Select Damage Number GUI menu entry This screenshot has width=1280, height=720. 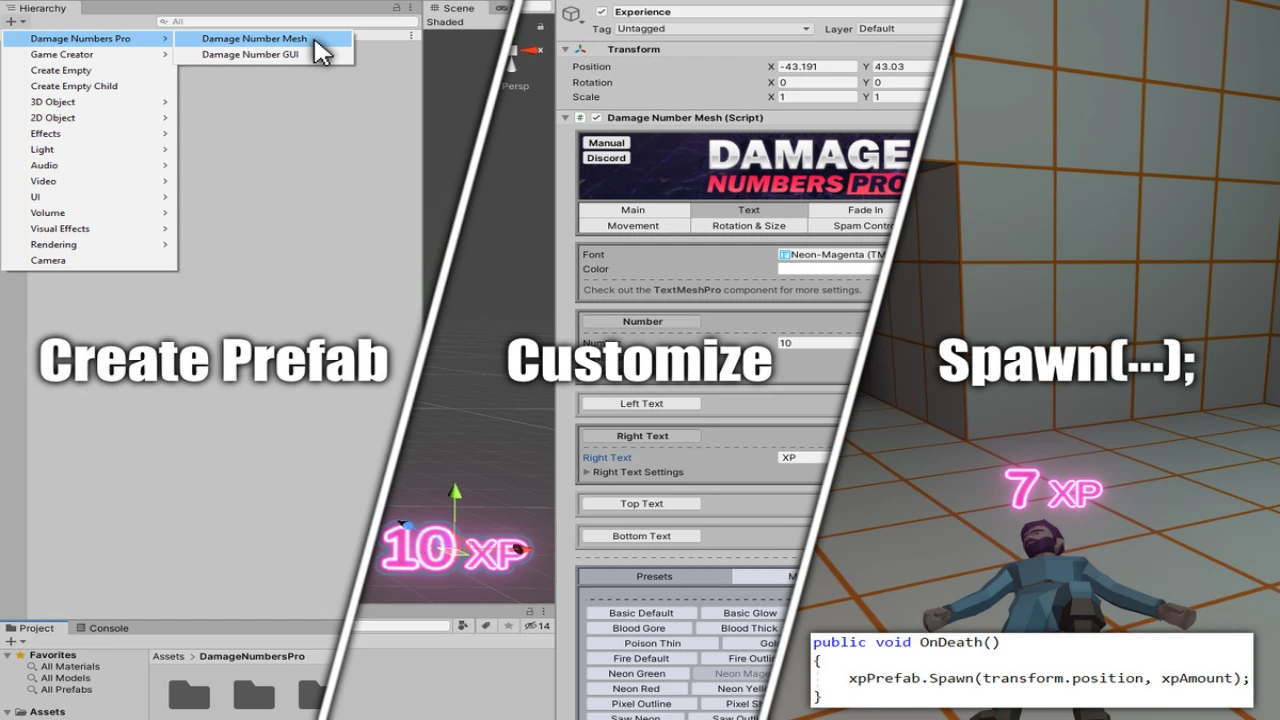(x=250, y=55)
